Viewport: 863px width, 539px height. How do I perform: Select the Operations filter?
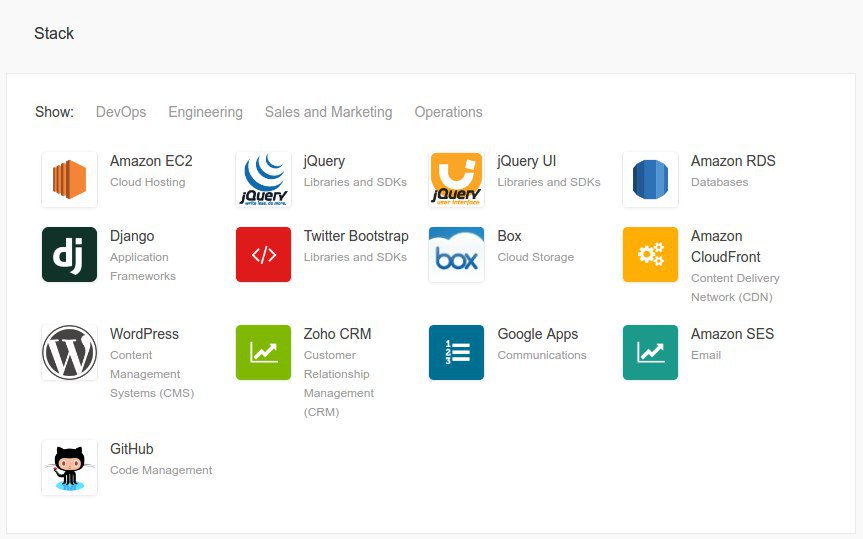coord(449,112)
